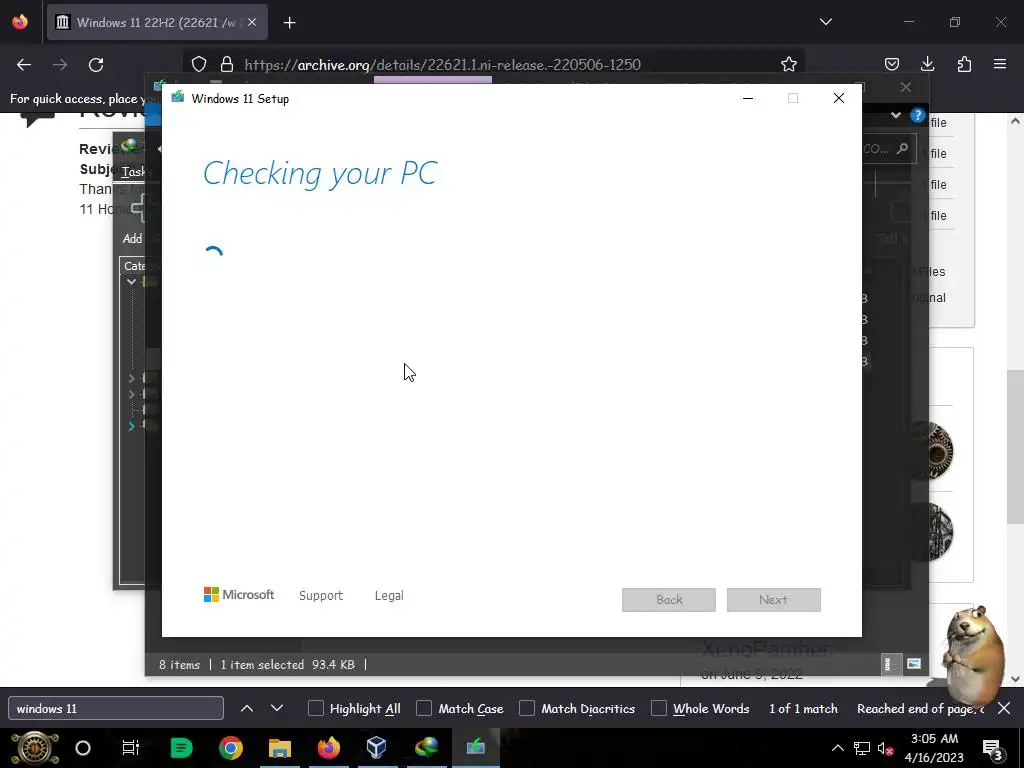This screenshot has width=1024, height=768.
Task: List all tabs dropdown arrow
Action: coord(826,22)
